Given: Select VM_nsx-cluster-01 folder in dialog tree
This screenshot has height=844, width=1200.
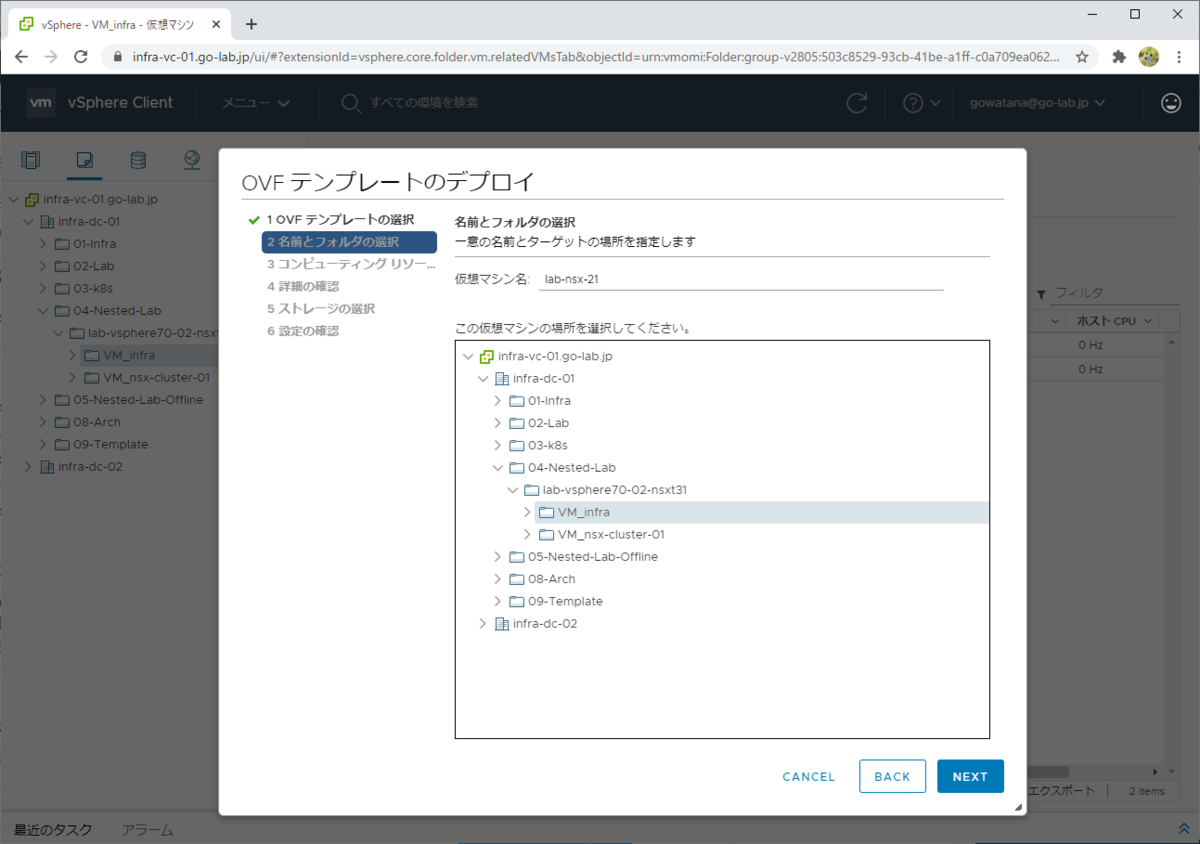Looking at the screenshot, I should [602, 535].
